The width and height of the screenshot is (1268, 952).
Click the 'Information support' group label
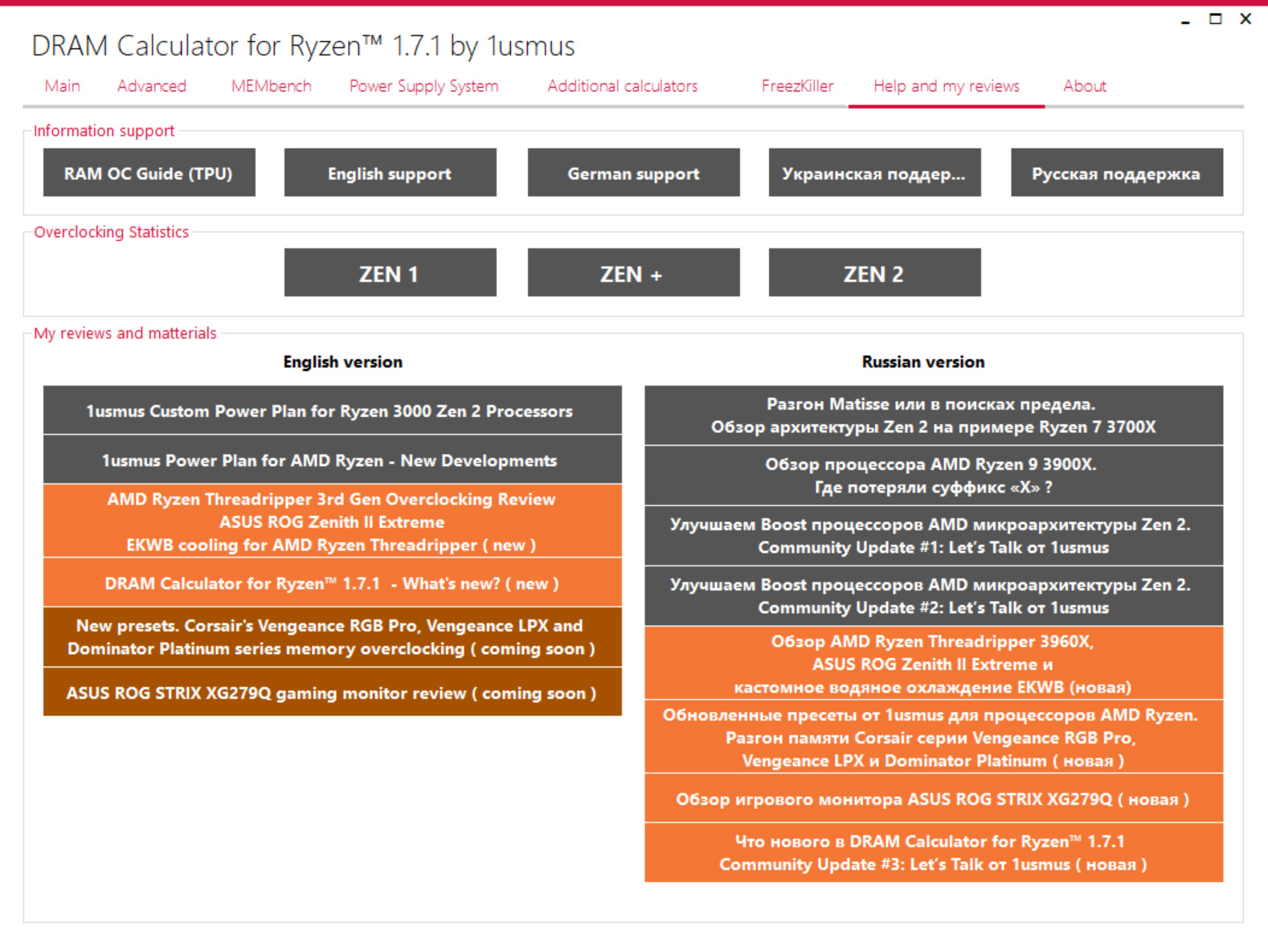pos(104,131)
